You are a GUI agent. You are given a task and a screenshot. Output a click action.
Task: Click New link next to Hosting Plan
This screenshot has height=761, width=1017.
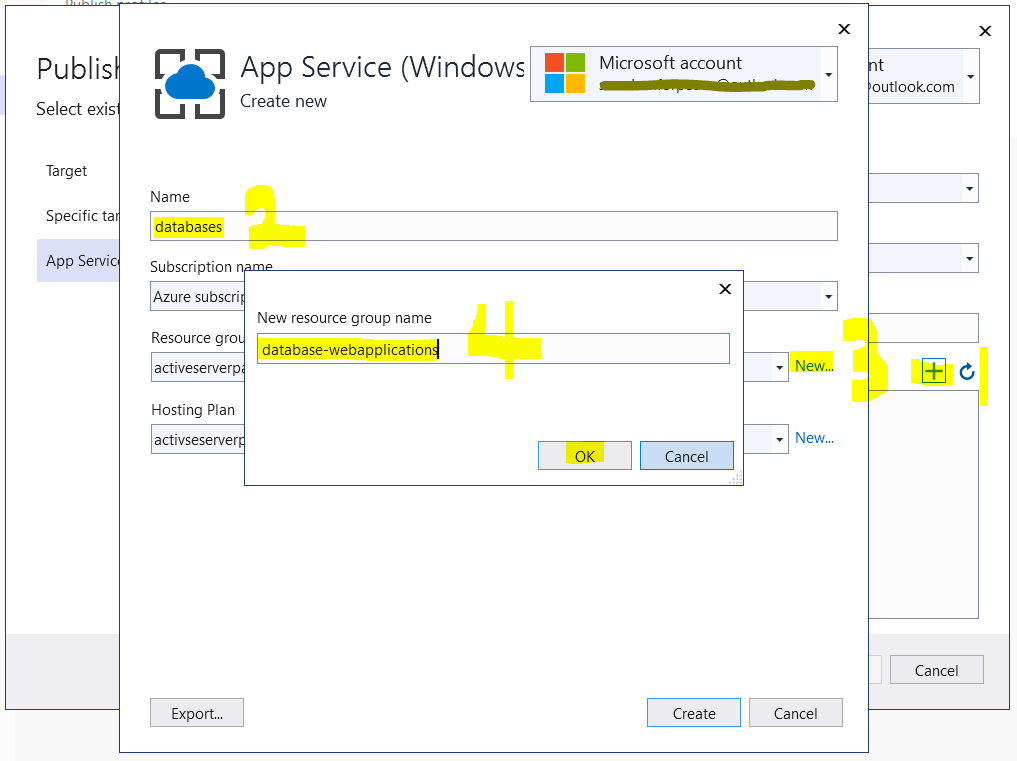click(814, 438)
